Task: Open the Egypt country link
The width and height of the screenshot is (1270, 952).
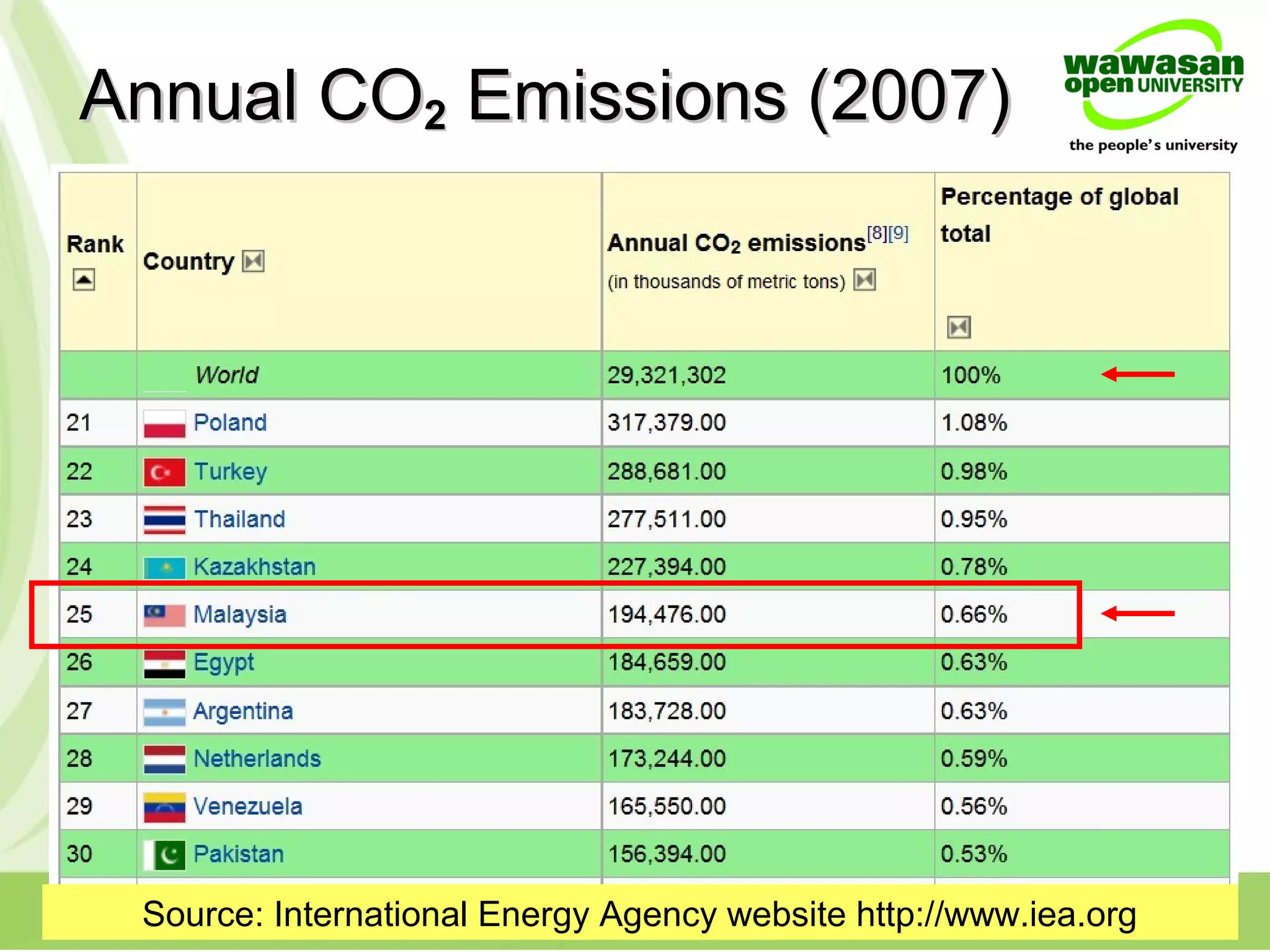Action: pos(224,663)
